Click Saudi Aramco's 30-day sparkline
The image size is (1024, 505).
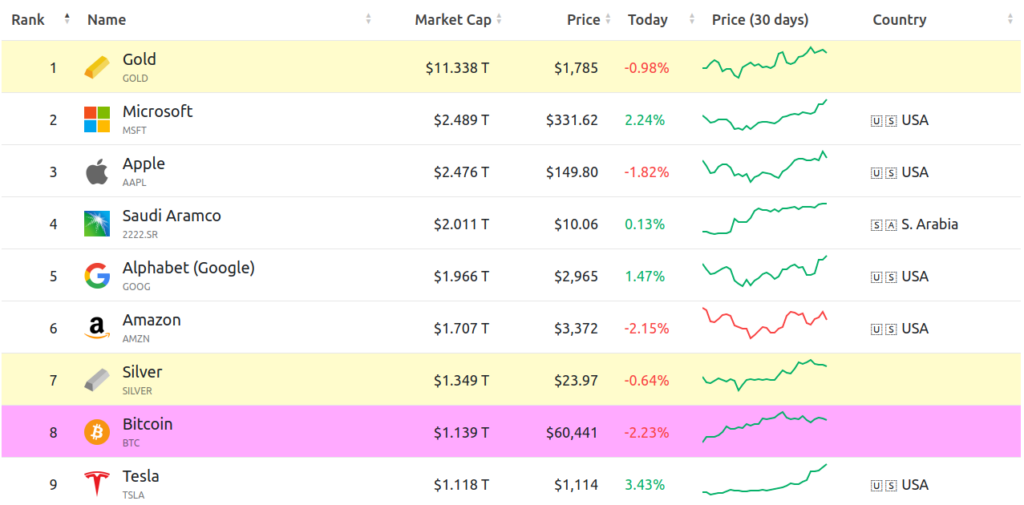click(765, 218)
